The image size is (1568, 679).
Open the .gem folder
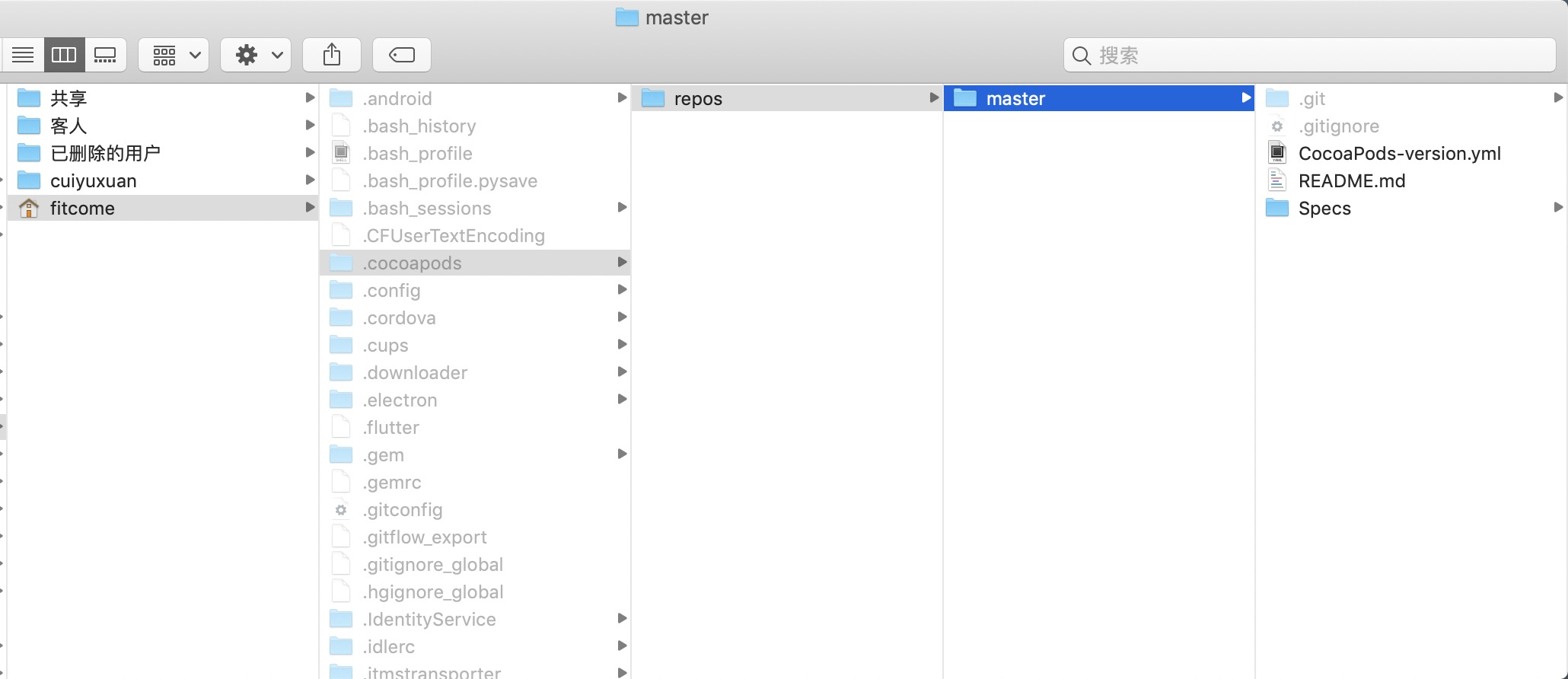coord(475,454)
